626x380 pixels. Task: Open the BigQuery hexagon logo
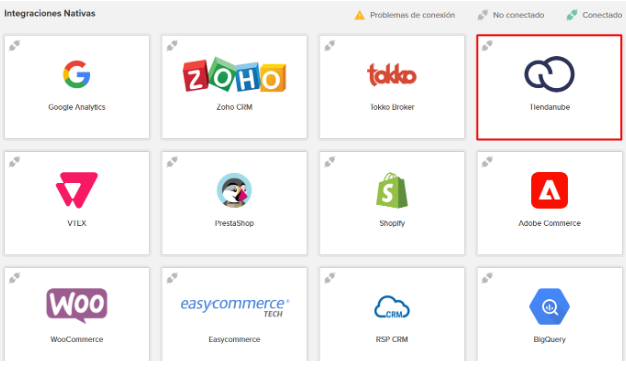click(x=549, y=307)
